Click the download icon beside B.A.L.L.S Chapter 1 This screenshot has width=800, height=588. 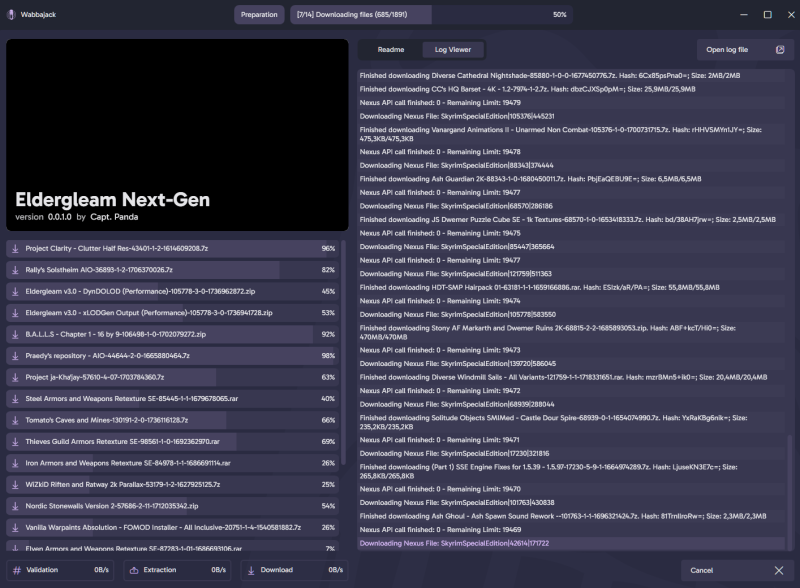pyautogui.click(x=15, y=334)
